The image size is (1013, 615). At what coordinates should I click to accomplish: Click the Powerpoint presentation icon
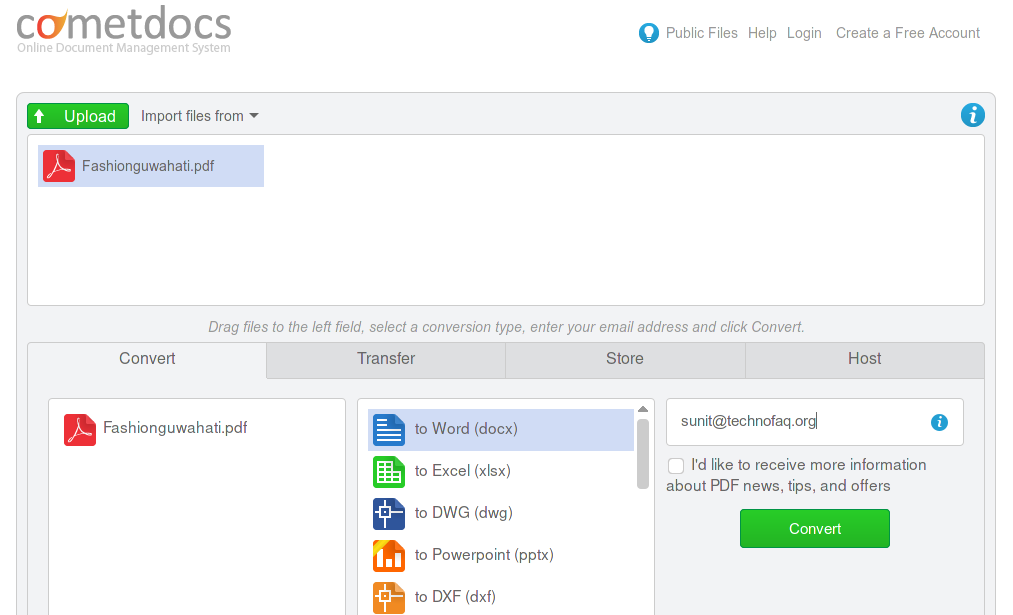click(389, 556)
